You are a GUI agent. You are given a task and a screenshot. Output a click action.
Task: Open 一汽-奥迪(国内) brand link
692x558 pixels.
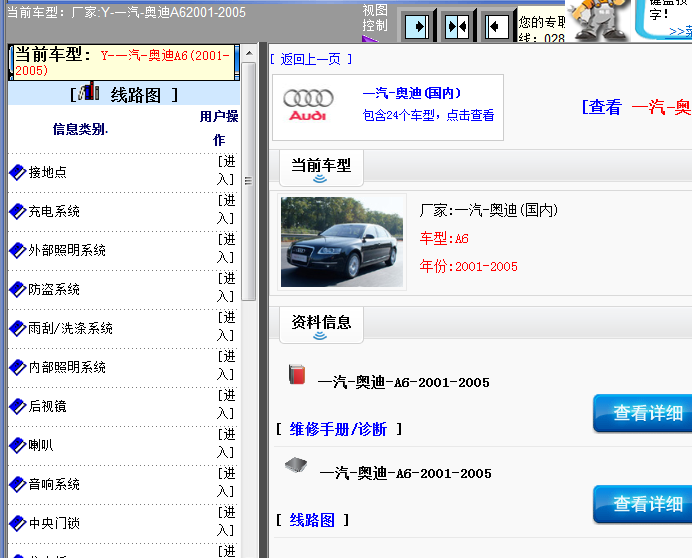point(412,93)
